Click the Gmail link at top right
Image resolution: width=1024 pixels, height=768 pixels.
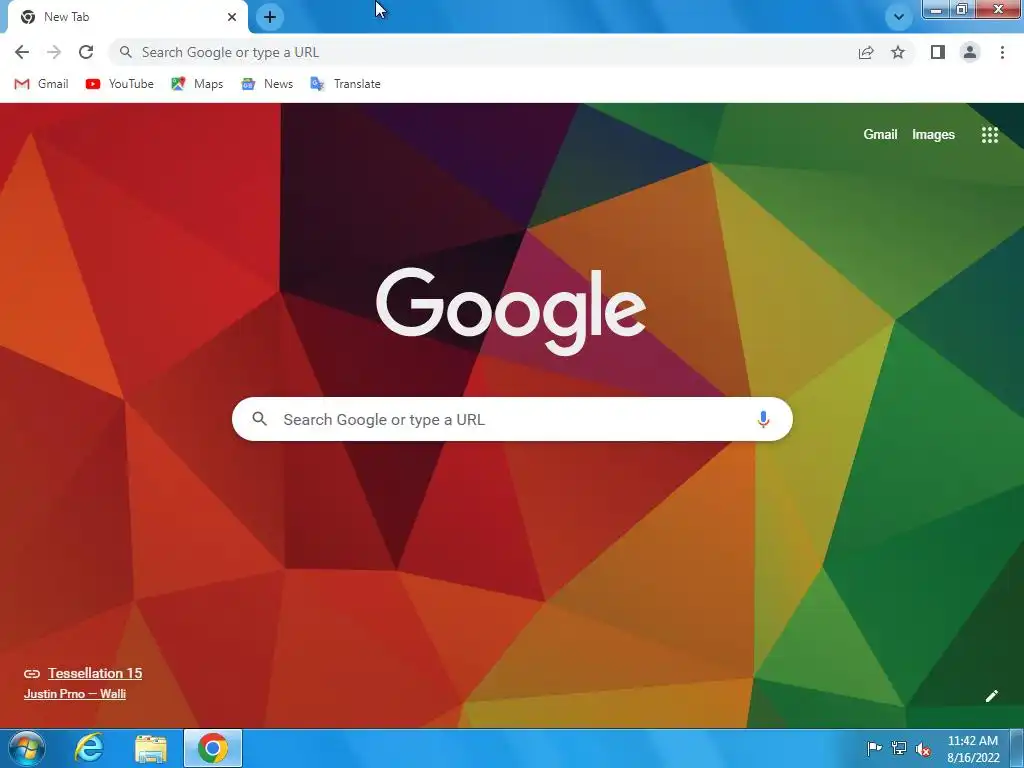point(880,135)
